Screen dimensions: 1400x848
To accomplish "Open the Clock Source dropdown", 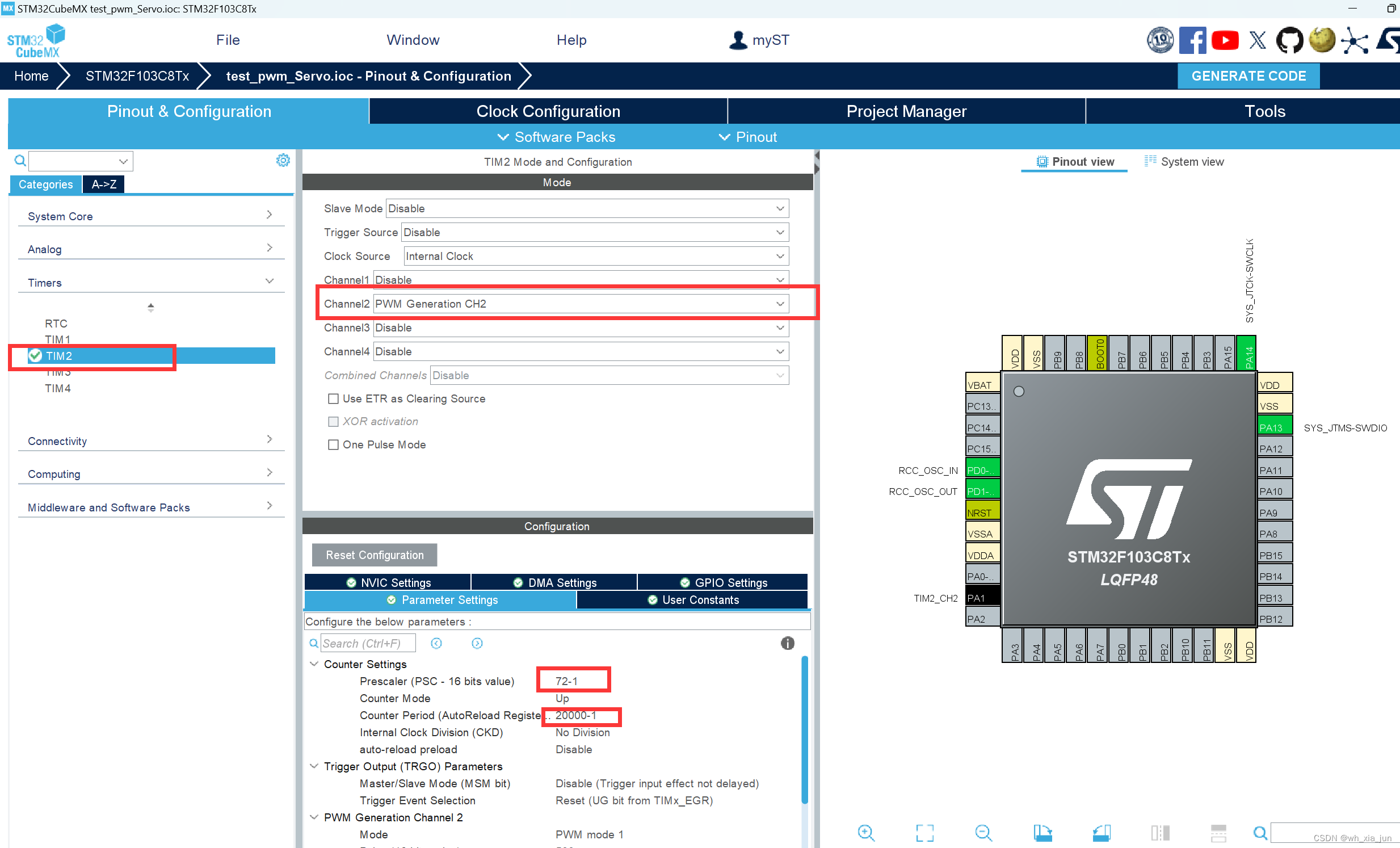I will tap(595, 257).
